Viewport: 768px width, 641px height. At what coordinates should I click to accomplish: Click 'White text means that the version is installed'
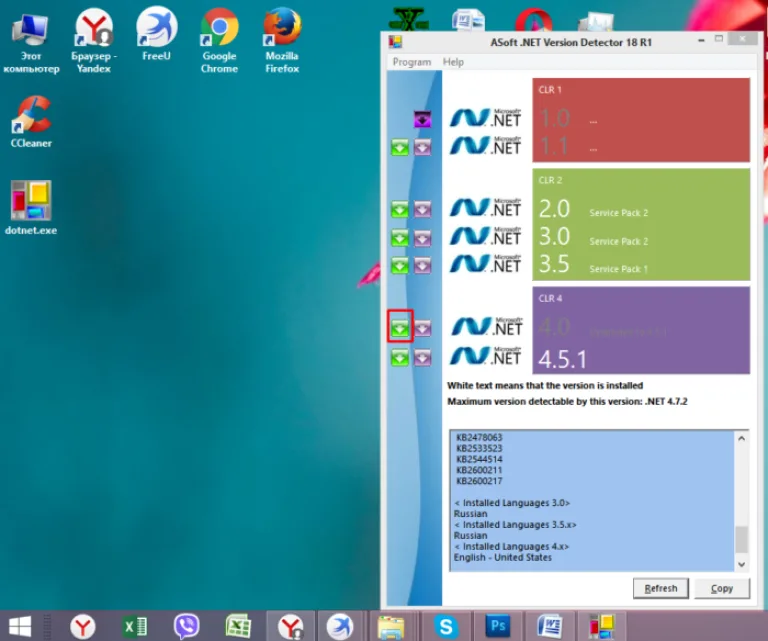[545, 385]
